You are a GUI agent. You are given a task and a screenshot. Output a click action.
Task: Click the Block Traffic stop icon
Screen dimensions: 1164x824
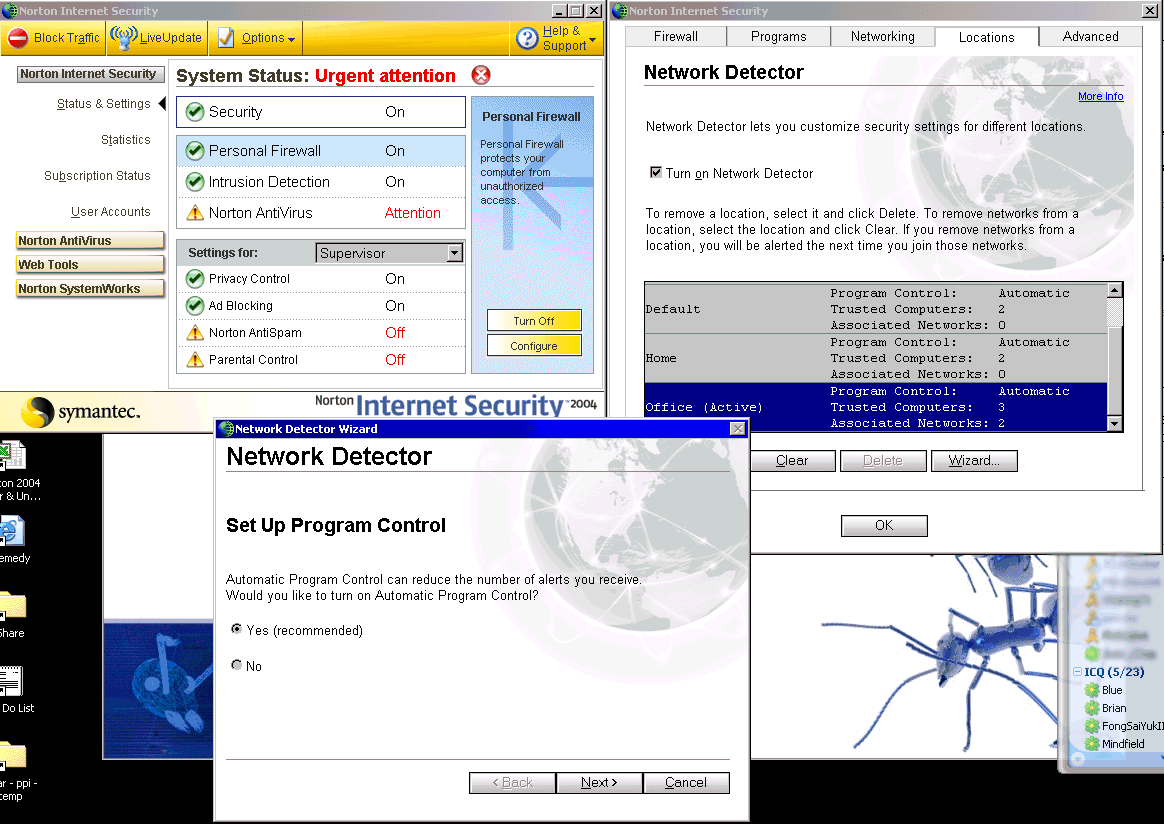(18, 38)
